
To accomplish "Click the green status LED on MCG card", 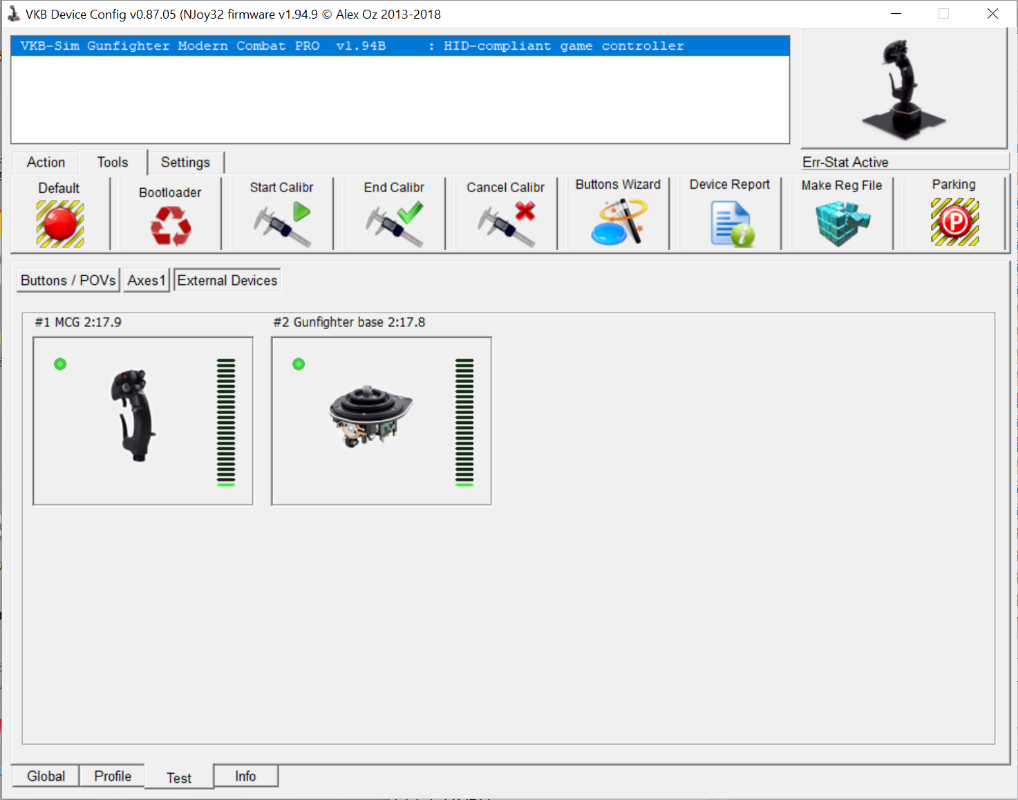I will tap(60, 364).
